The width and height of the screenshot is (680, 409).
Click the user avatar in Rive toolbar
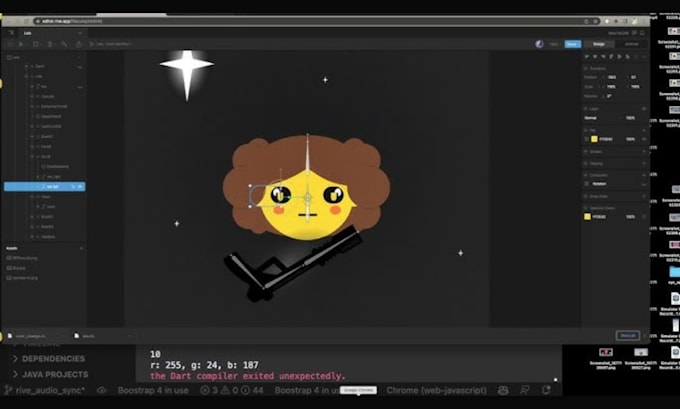[539, 44]
